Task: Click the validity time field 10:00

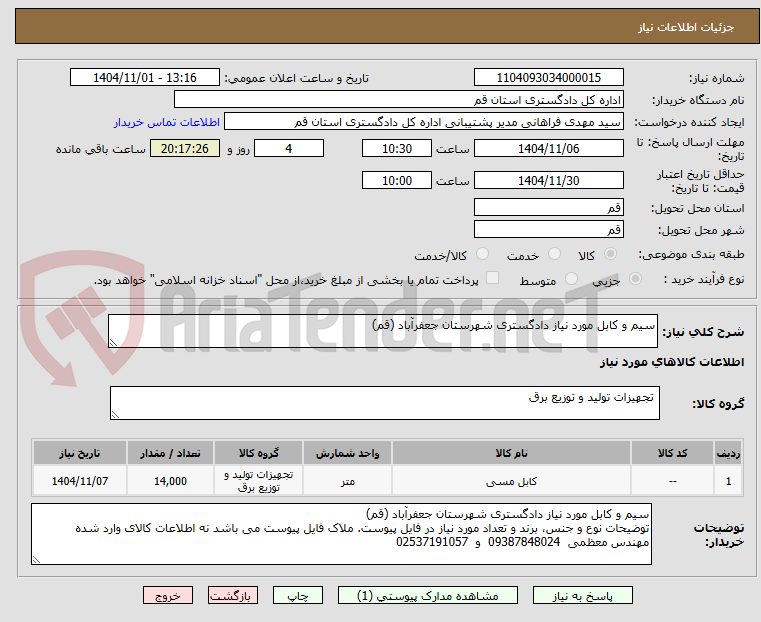Action: pos(397,180)
